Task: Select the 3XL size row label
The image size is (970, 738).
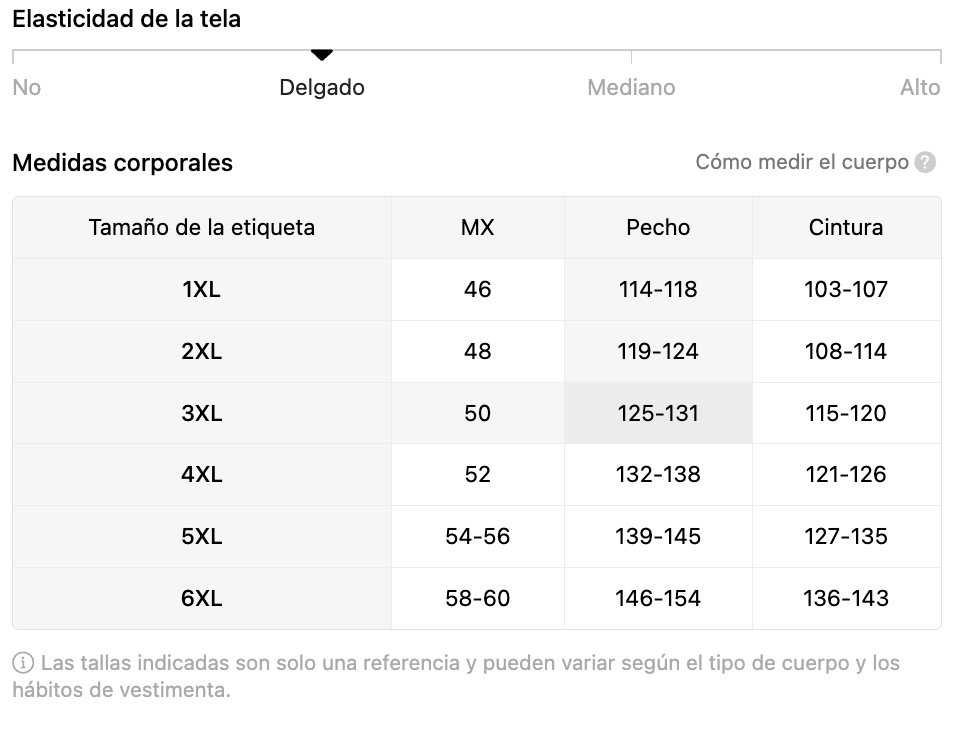Action: coord(202,413)
